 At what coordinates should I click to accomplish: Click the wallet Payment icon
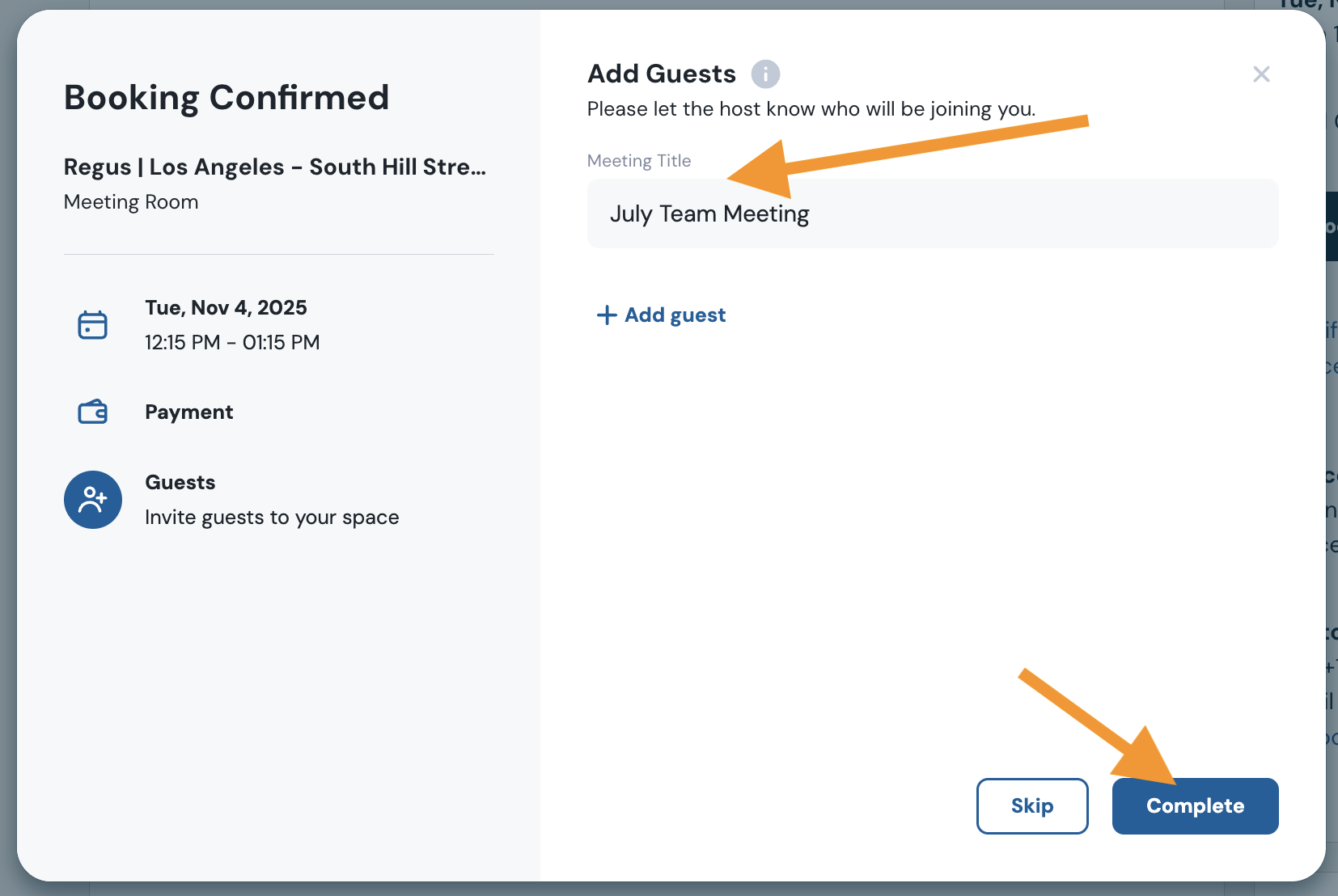pos(92,412)
